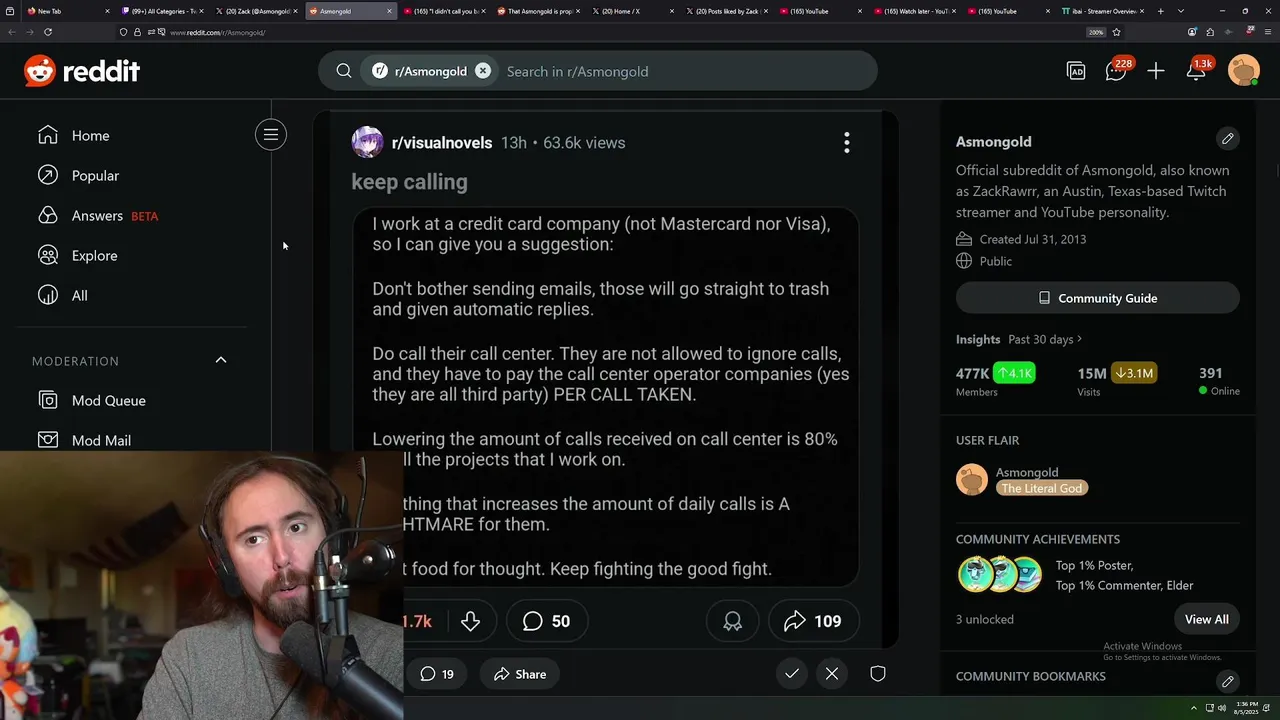Screen dimensions: 1280x720
Task: Remove the r/Asmongold search filter chip
Action: tap(483, 71)
